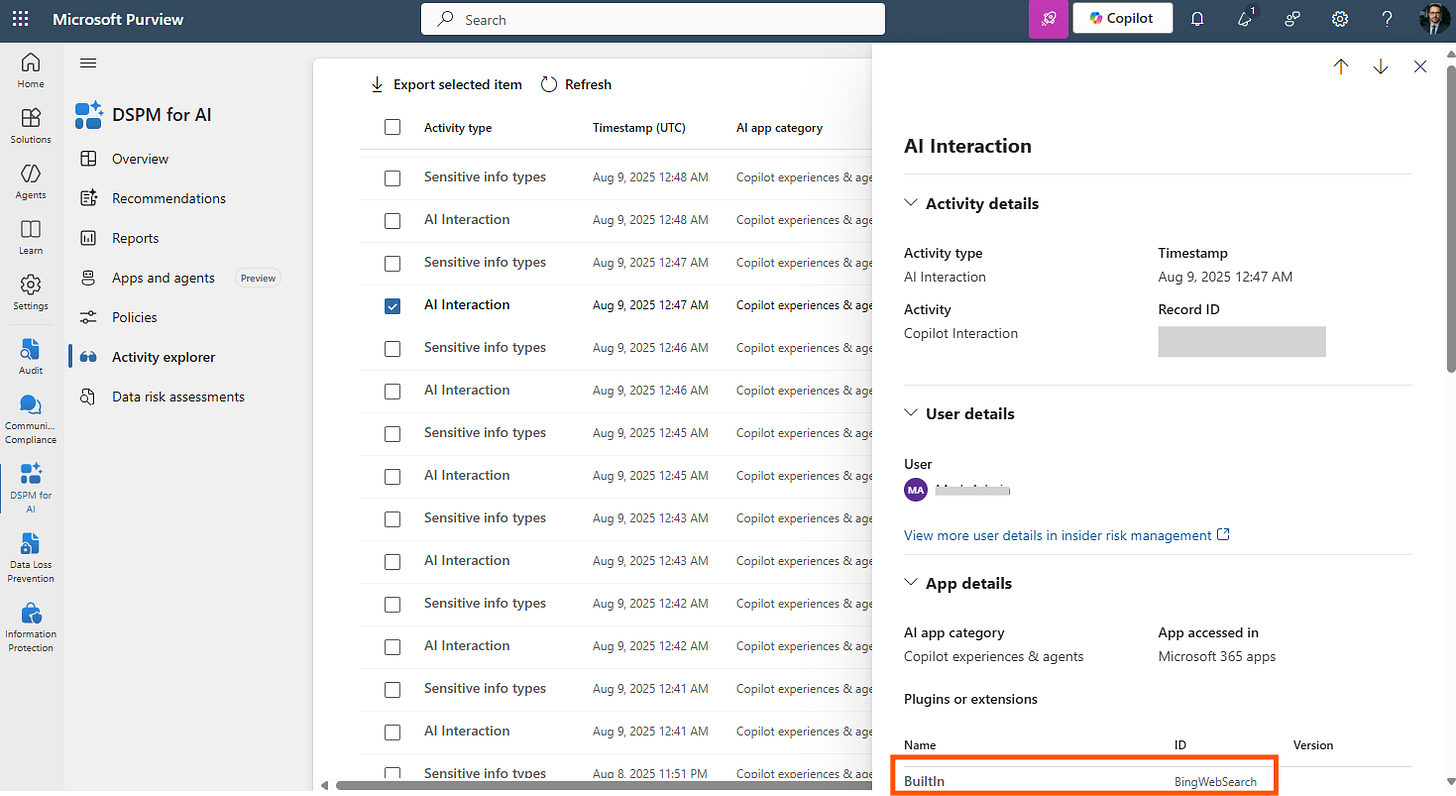The height and width of the screenshot is (796, 1456).
Task: Open Information Protection in left rail
Action: tap(31, 627)
